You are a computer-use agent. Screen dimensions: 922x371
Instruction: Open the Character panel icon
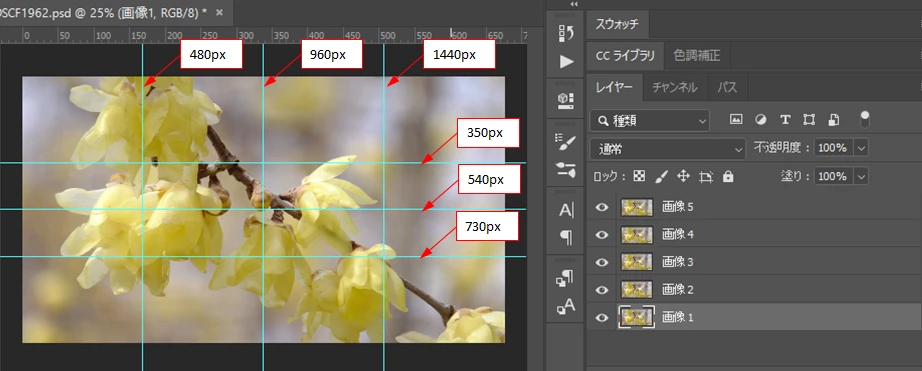566,210
